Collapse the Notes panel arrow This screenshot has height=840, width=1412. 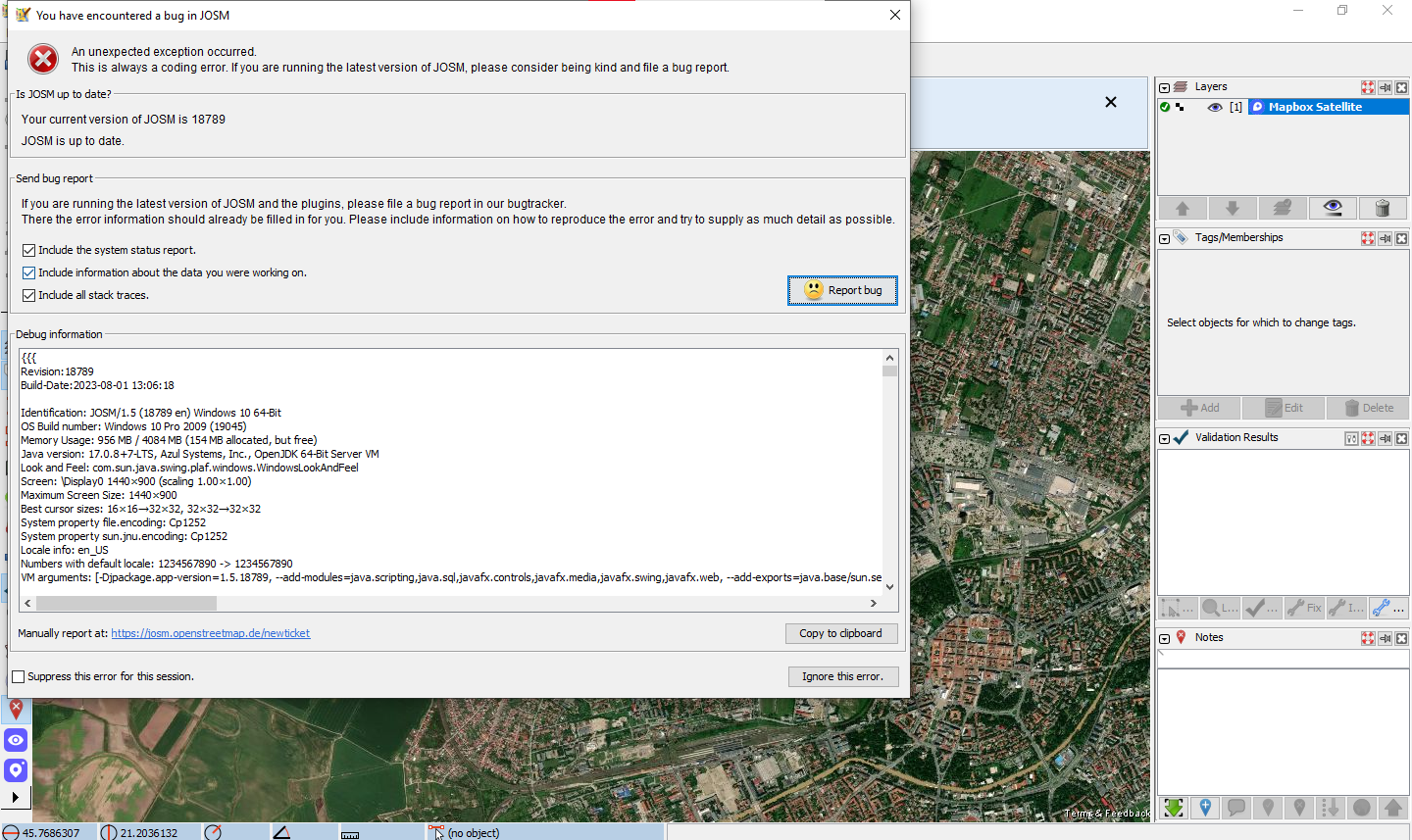(1165, 639)
